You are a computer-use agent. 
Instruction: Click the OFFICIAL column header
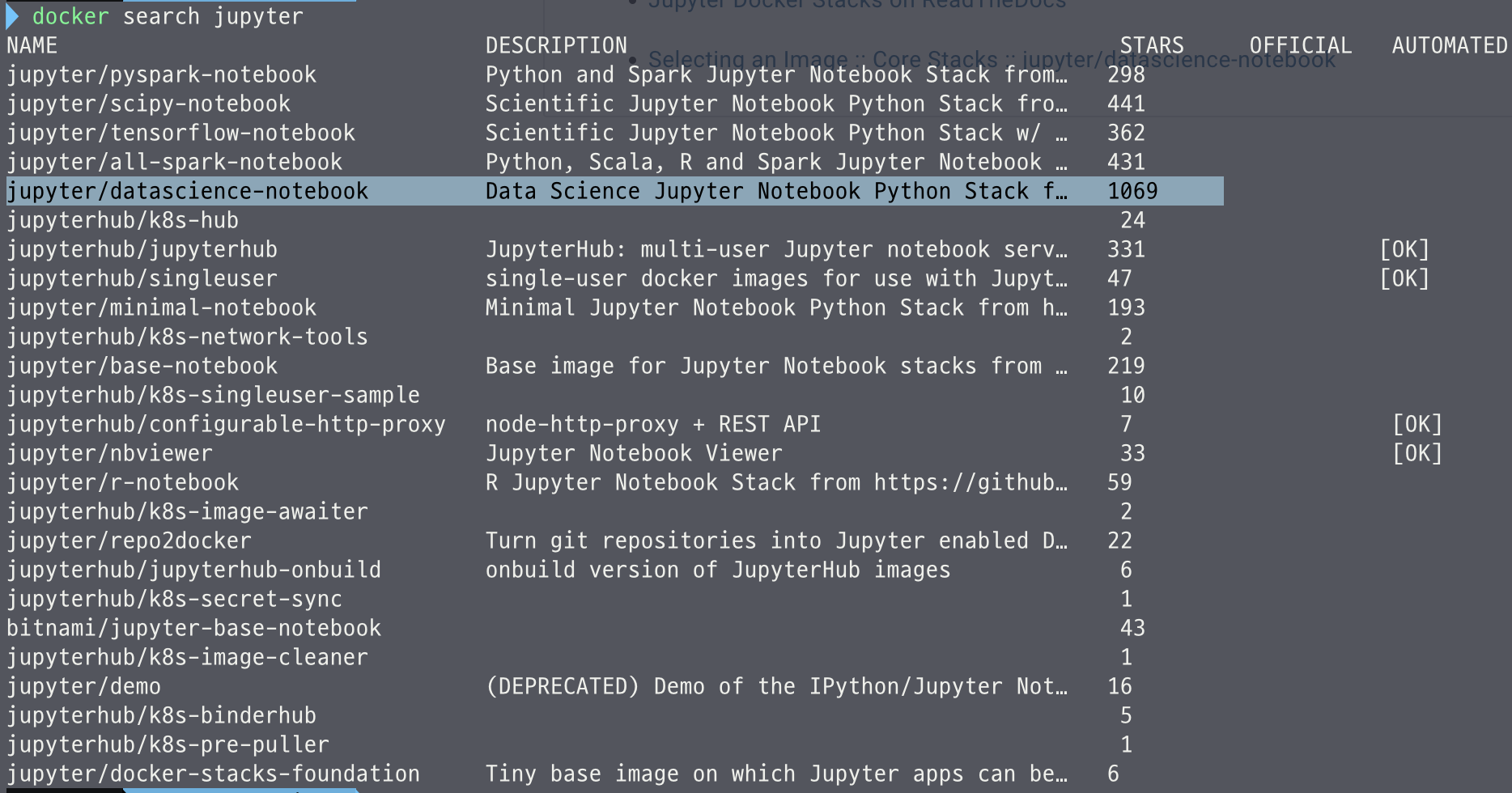tap(1301, 45)
